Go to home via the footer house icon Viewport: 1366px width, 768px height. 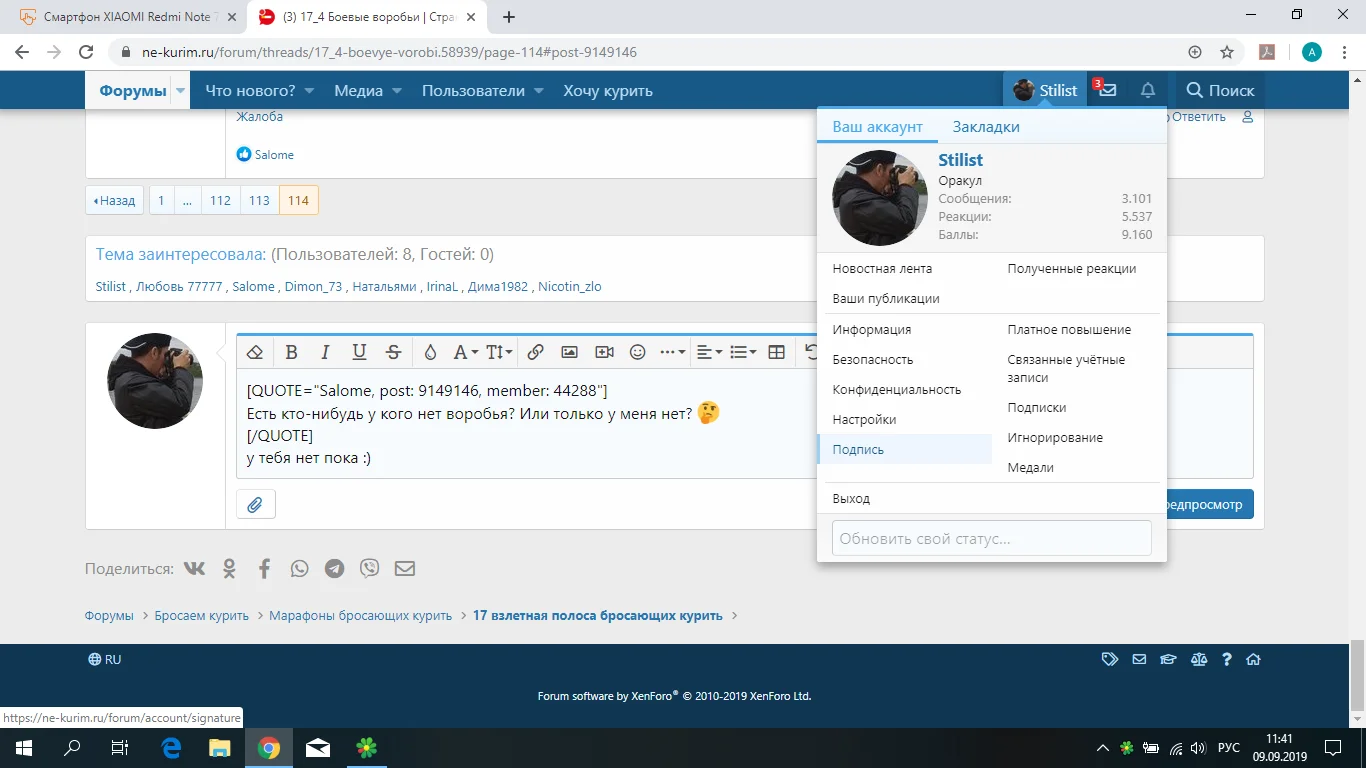(1253, 659)
